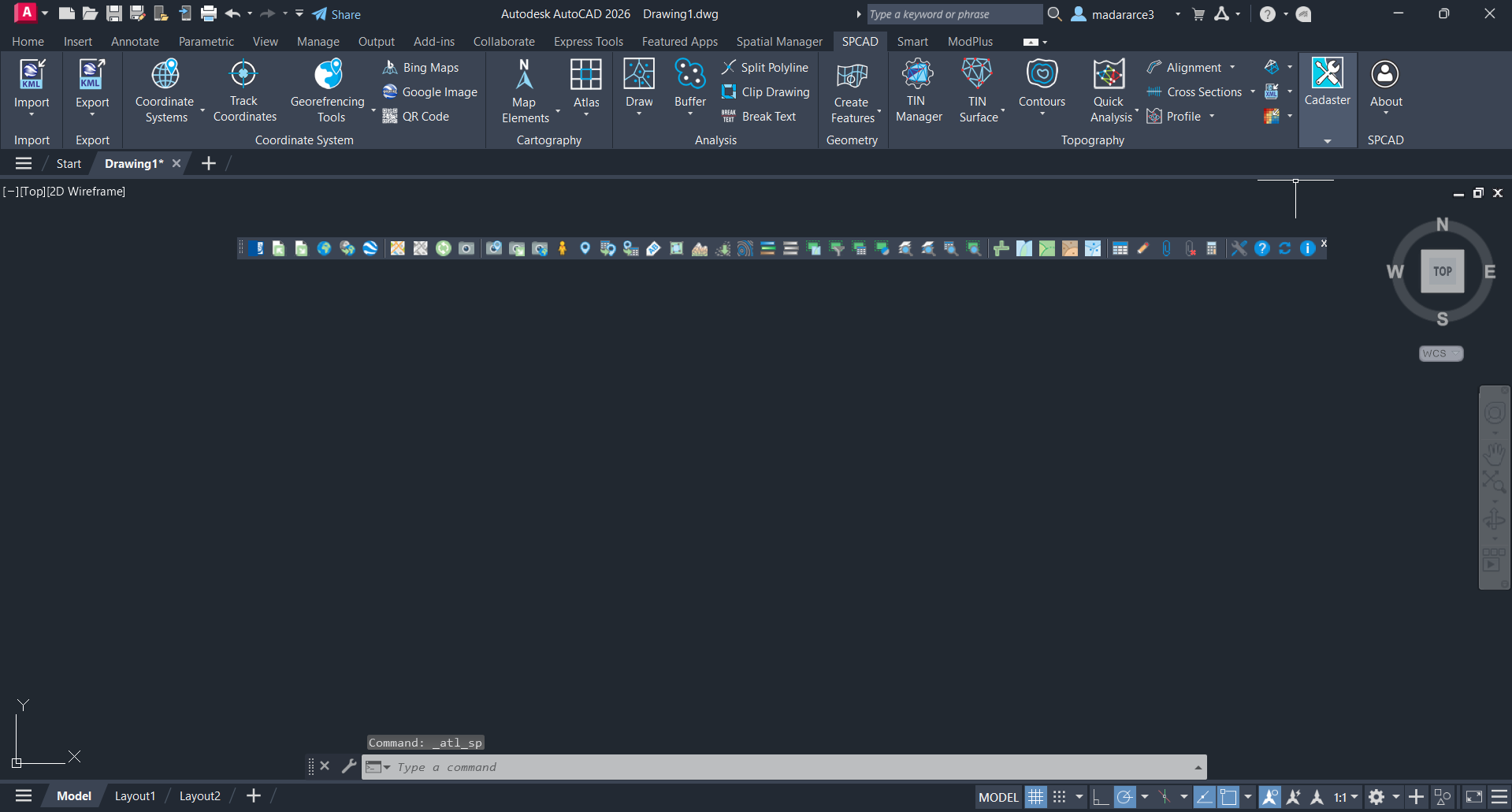
Task: Click the Break Text button
Action: click(x=759, y=117)
